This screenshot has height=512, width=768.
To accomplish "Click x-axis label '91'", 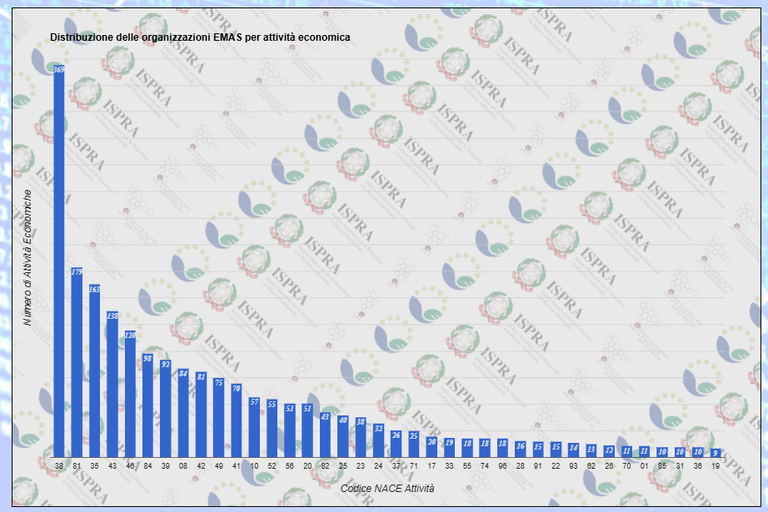I will click(x=538, y=466).
